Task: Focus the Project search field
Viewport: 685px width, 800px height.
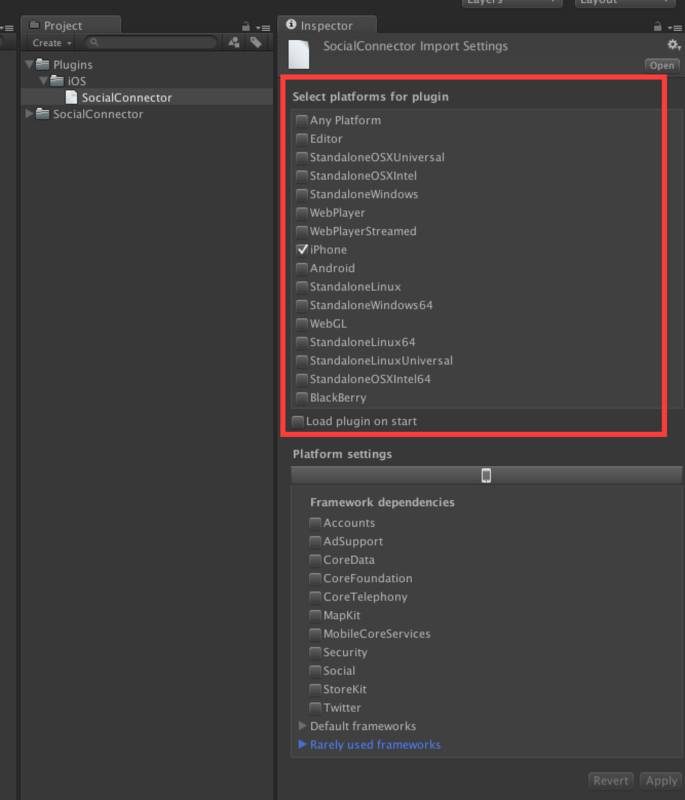Action: click(151, 42)
